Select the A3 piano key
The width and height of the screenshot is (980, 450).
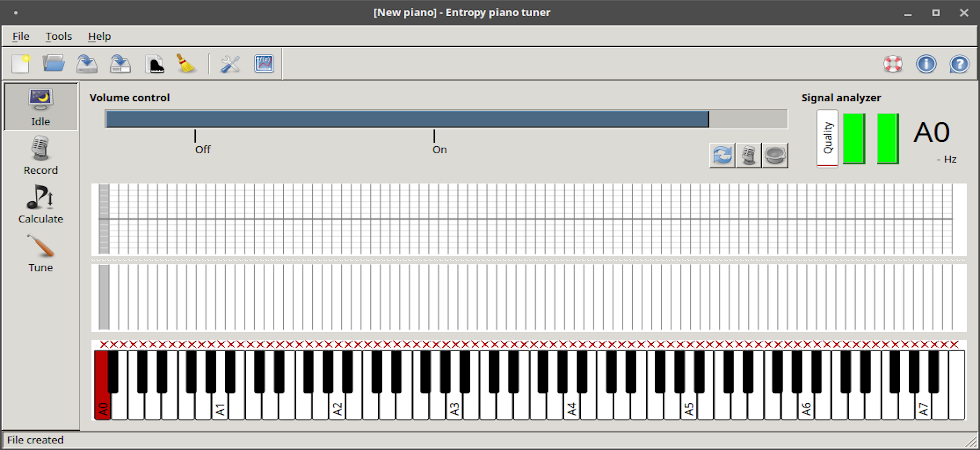[454, 406]
